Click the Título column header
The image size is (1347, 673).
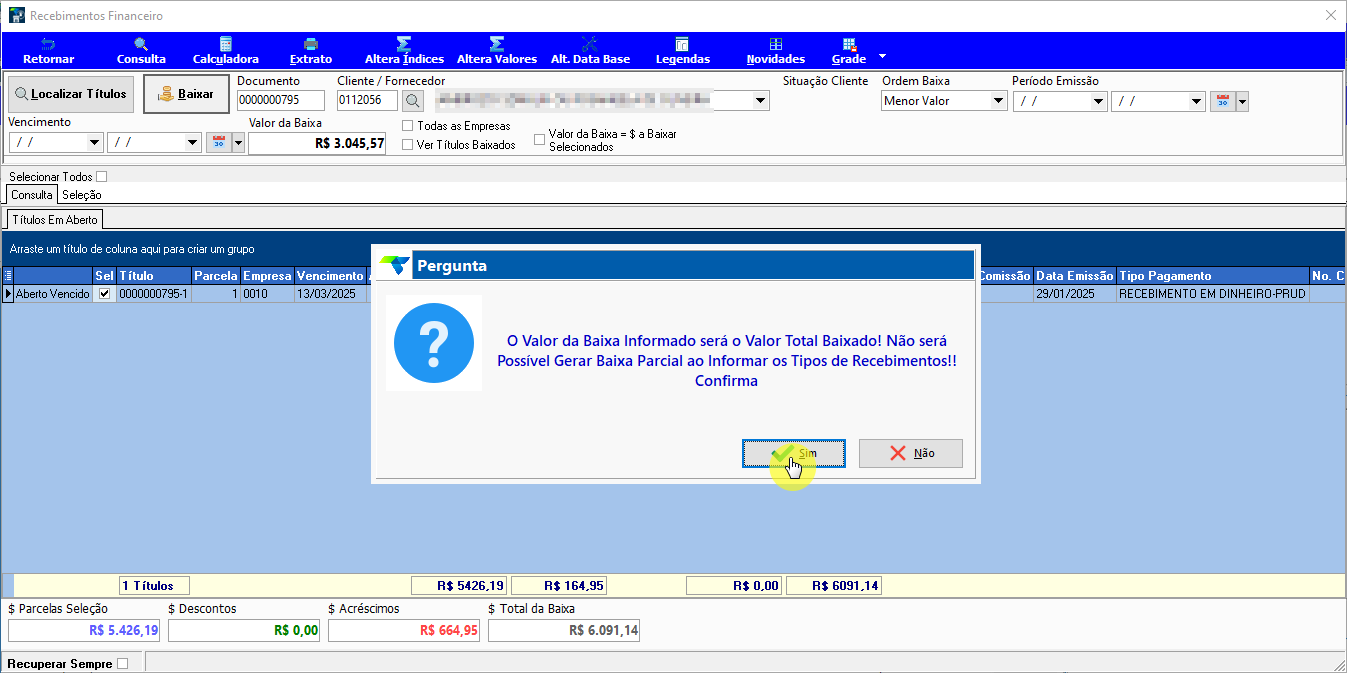[153, 276]
